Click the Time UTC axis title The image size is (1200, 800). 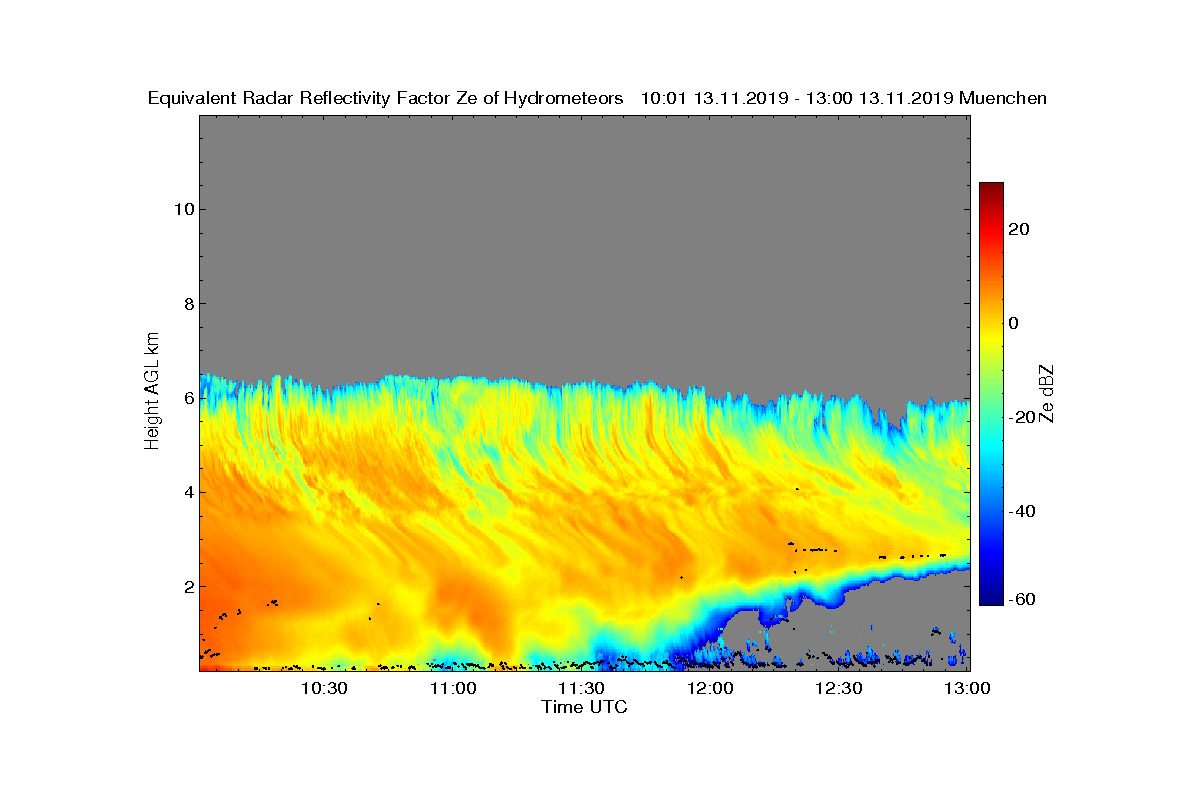[x=585, y=707]
